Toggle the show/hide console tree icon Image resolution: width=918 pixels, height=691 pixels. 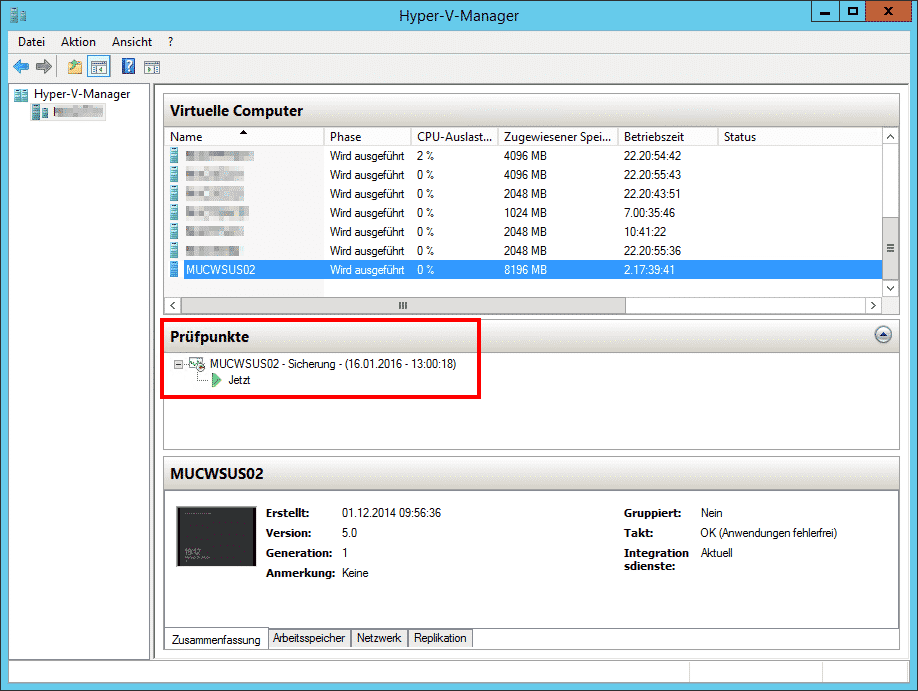click(99, 67)
